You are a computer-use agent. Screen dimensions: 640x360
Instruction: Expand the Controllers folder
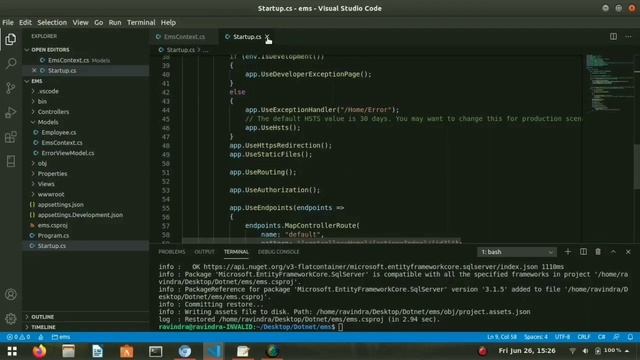[53, 111]
